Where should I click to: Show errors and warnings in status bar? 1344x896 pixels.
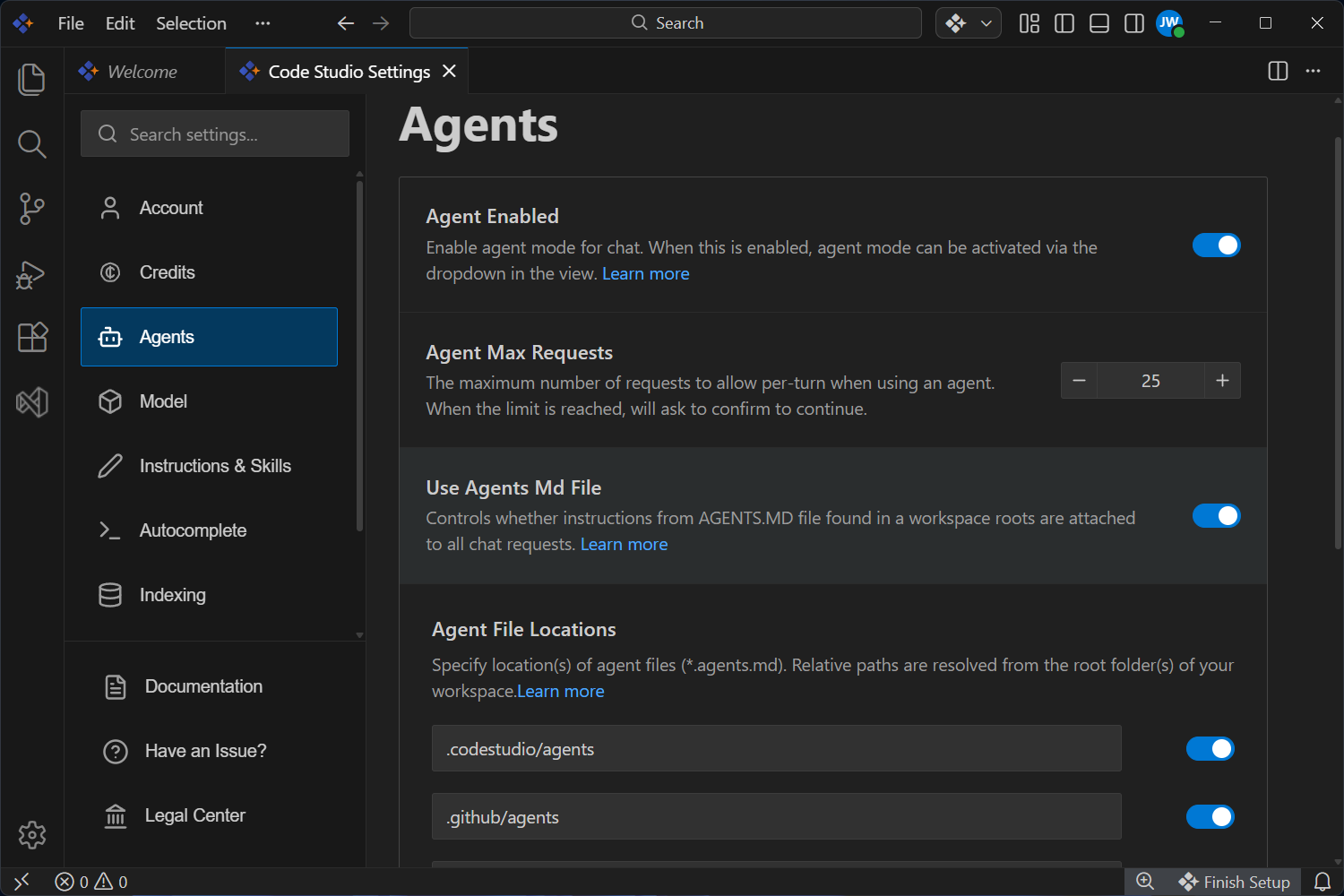[x=91, y=882]
